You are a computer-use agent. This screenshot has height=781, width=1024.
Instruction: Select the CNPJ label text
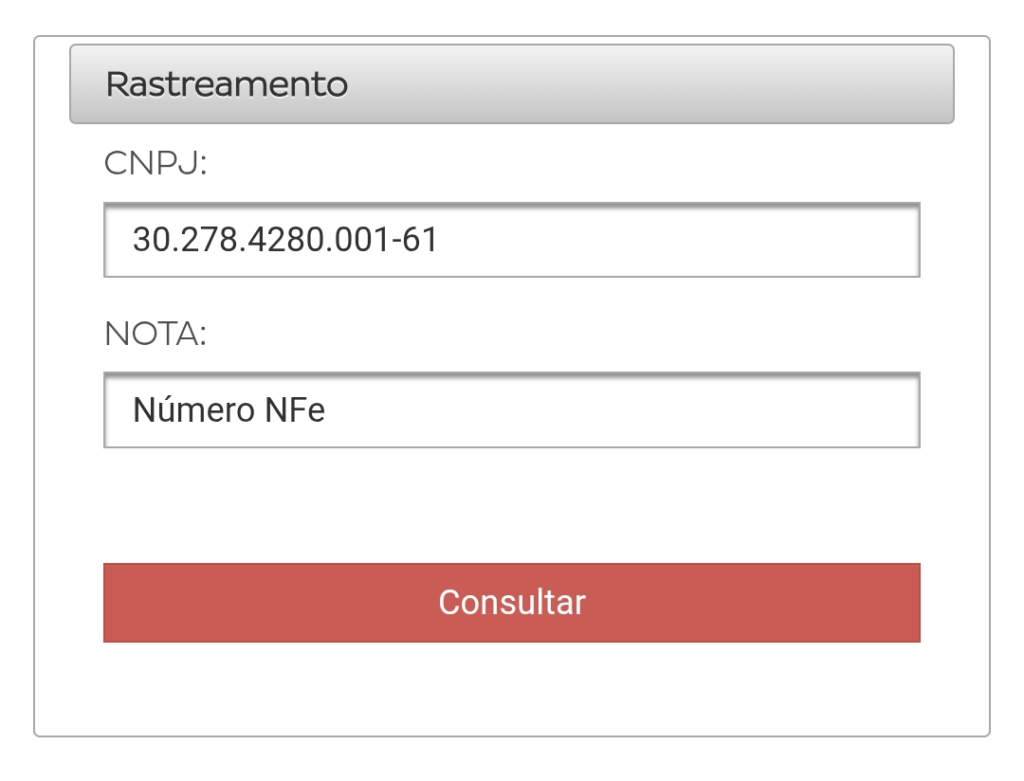click(x=155, y=164)
